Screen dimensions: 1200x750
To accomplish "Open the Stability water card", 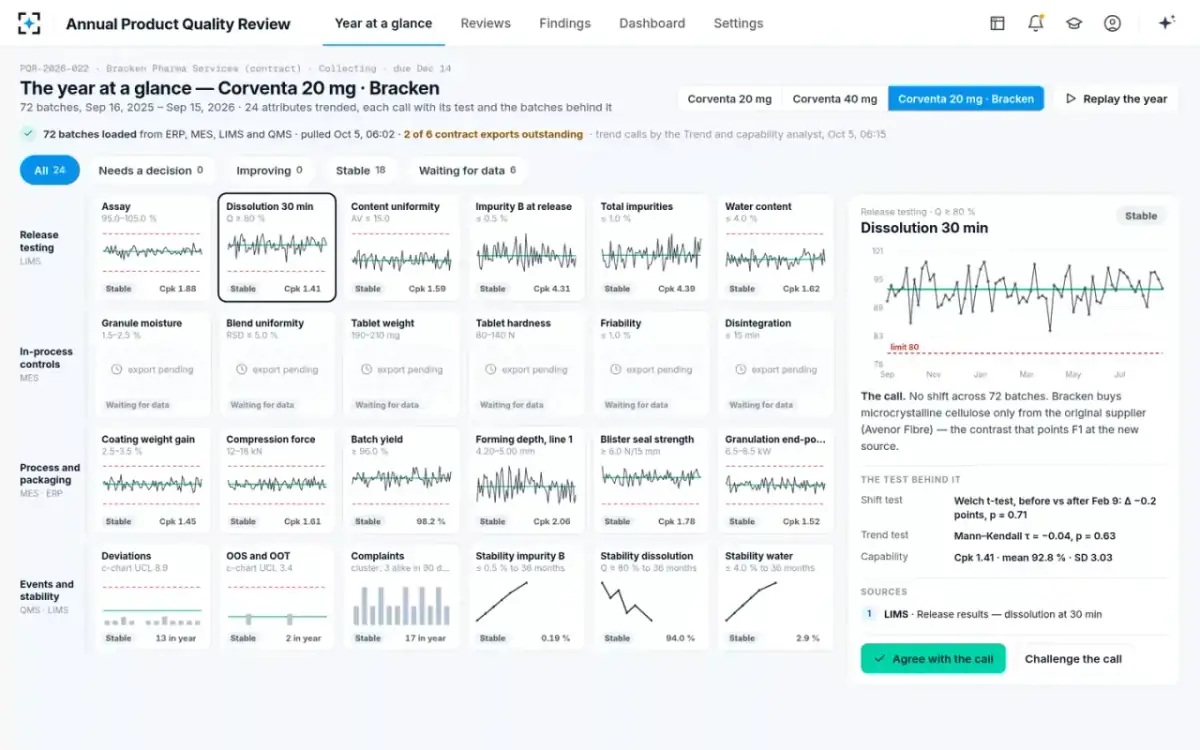I will pyautogui.click(x=775, y=597).
